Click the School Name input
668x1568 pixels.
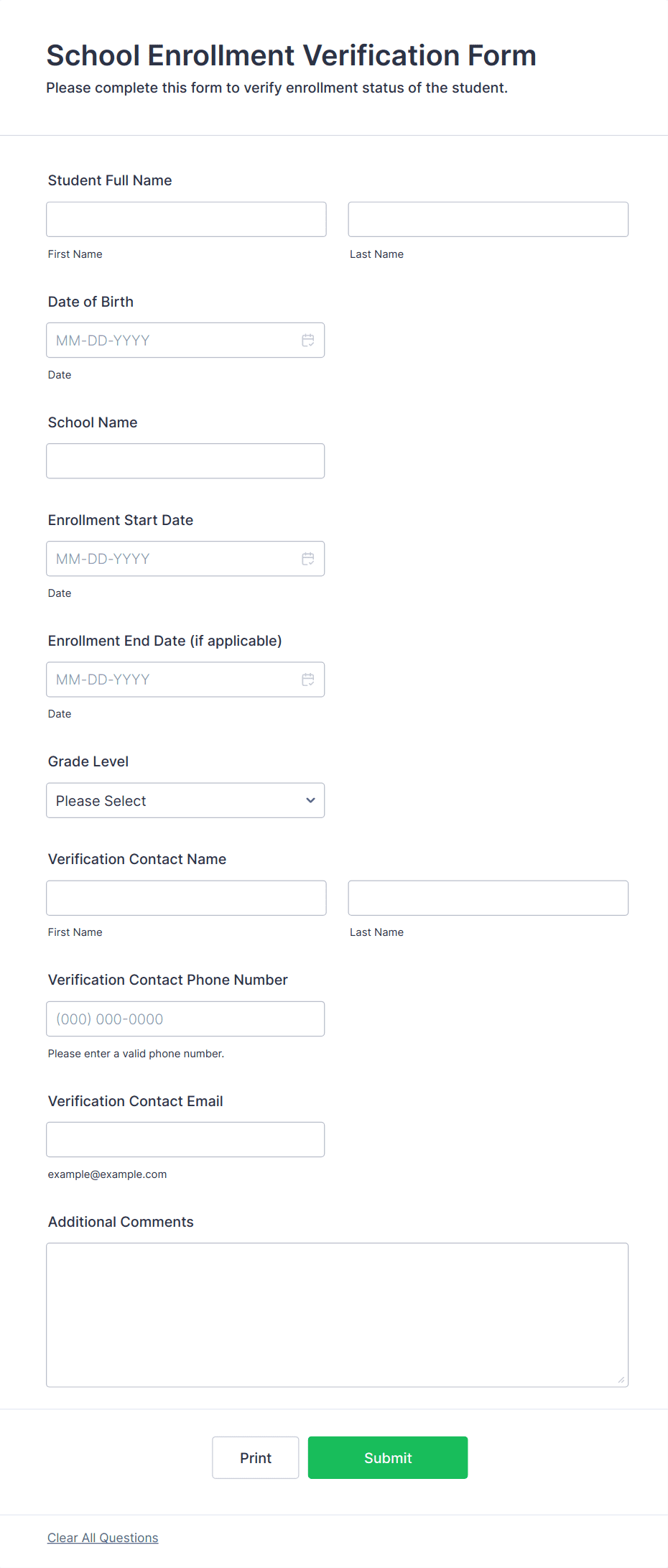click(x=185, y=460)
